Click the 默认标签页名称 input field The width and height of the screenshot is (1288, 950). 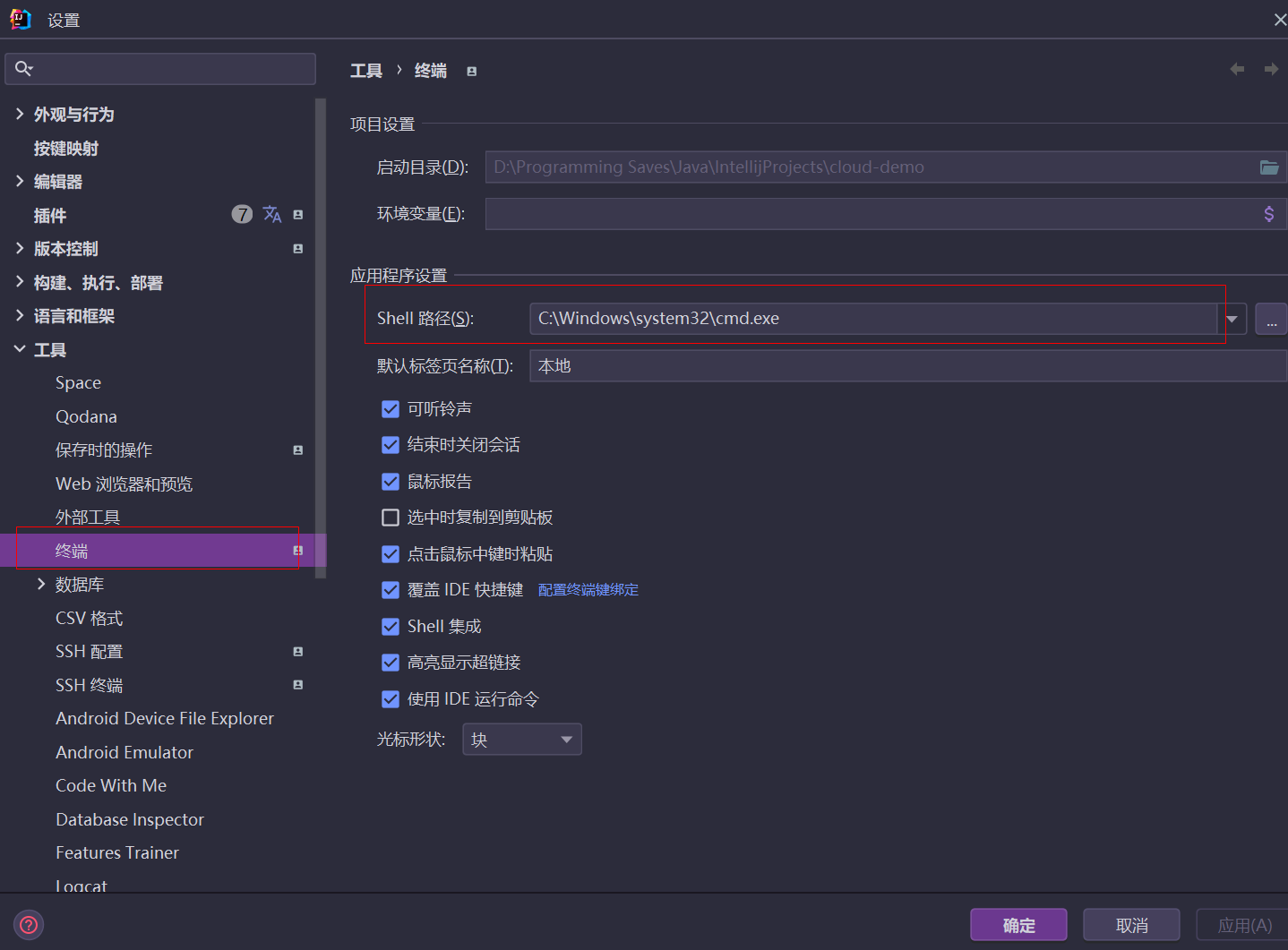tap(908, 366)
